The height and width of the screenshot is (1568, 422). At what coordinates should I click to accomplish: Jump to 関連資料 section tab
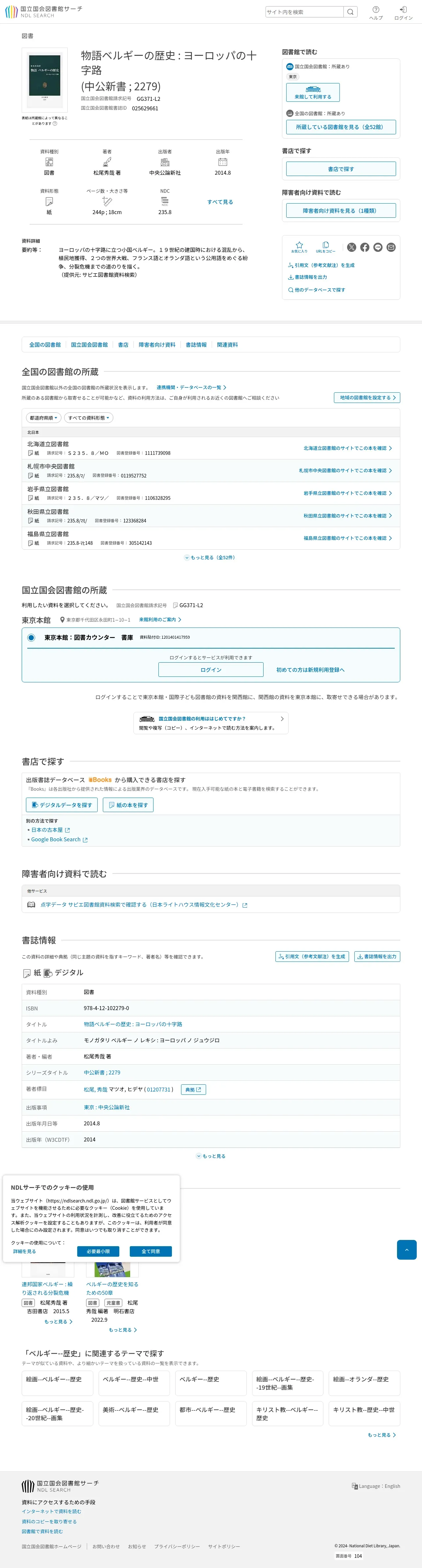point(228,344)
